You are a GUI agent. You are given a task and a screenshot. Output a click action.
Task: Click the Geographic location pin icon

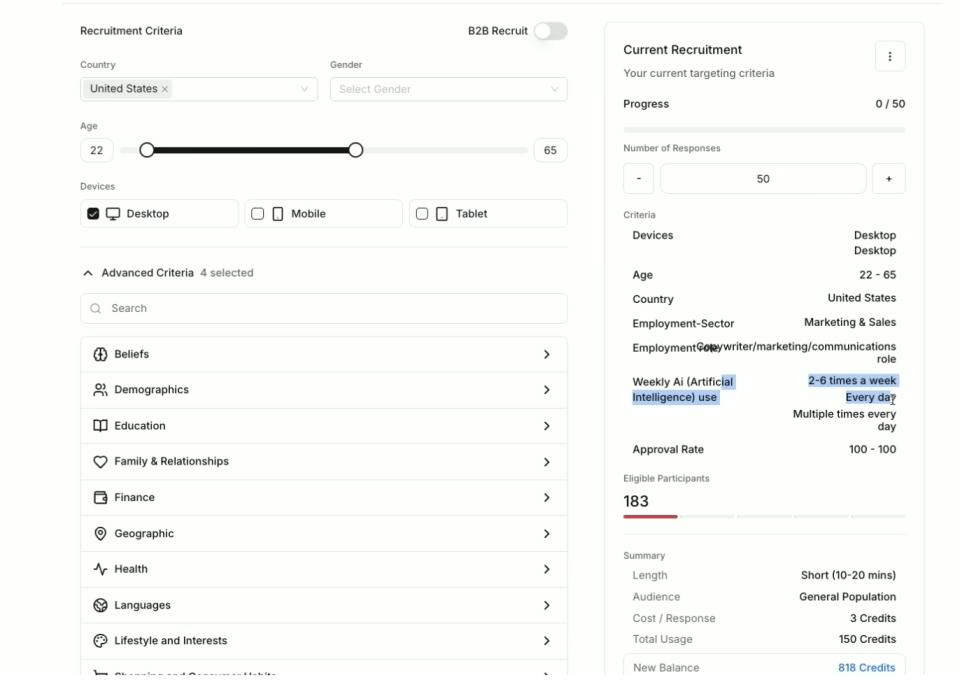pos(100,534)
